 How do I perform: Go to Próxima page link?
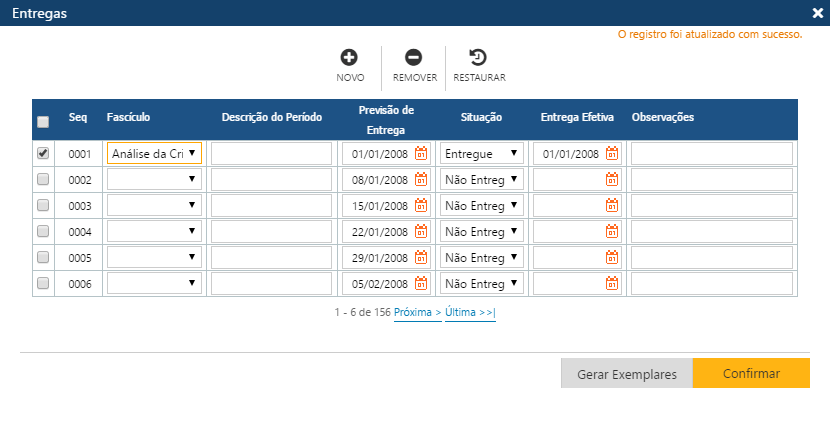[x=417, y=312]
